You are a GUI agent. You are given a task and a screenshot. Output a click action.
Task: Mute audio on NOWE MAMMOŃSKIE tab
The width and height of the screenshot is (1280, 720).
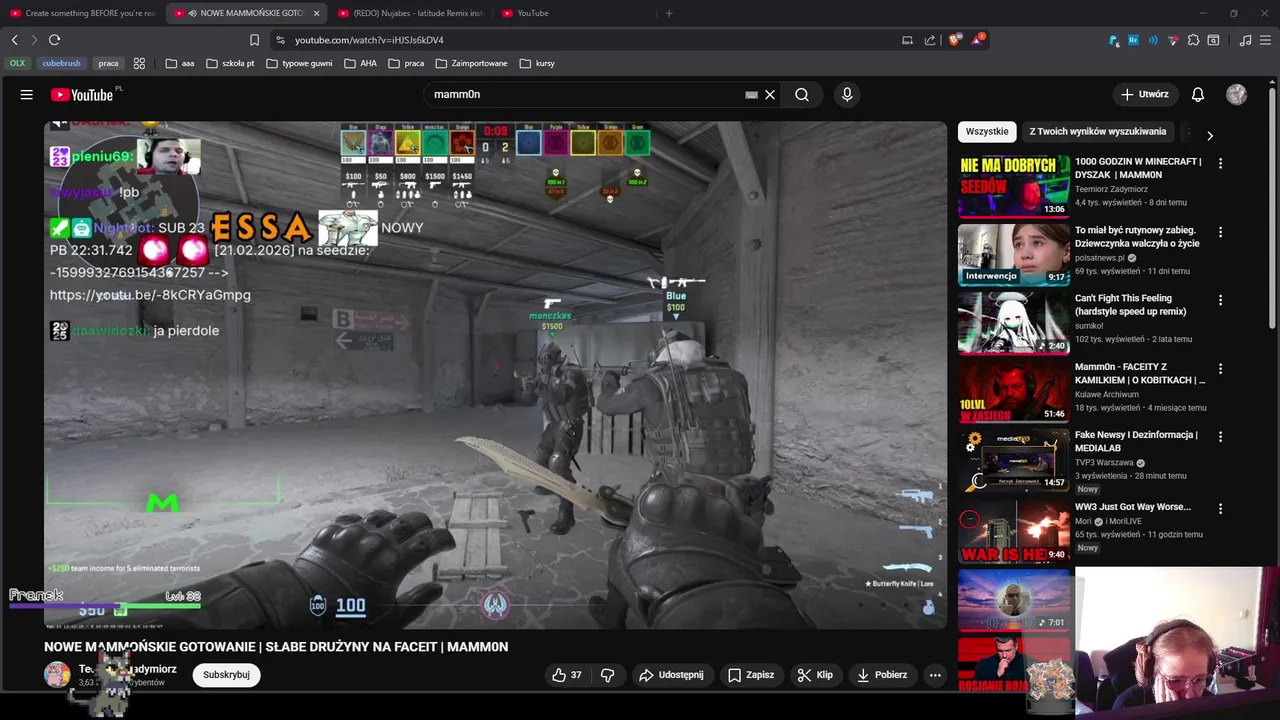(x=192, y=13)
